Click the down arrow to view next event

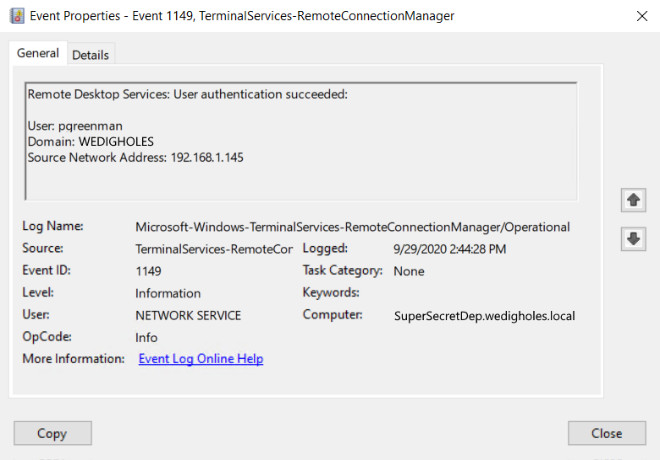coord(633,239)
